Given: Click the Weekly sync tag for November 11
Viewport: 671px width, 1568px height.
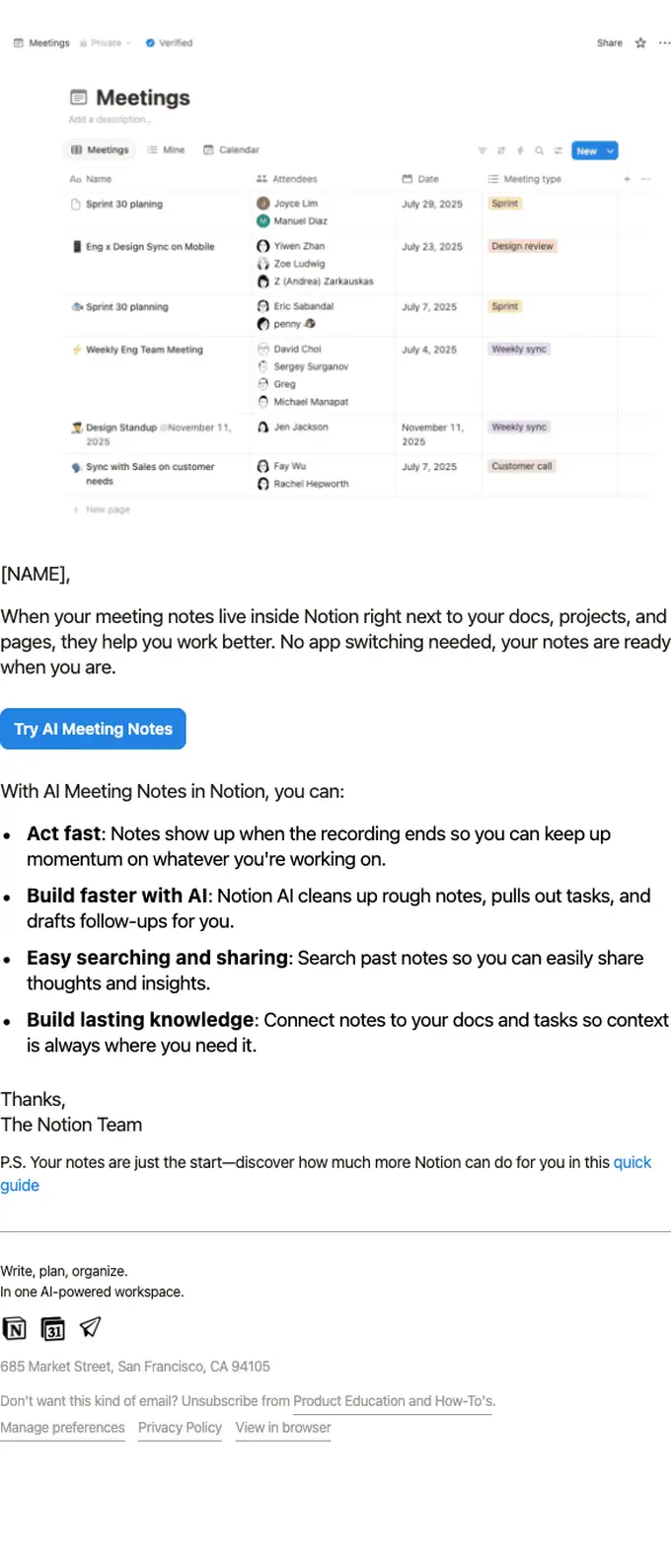Looking at the screenshot, I should (519, 427).
